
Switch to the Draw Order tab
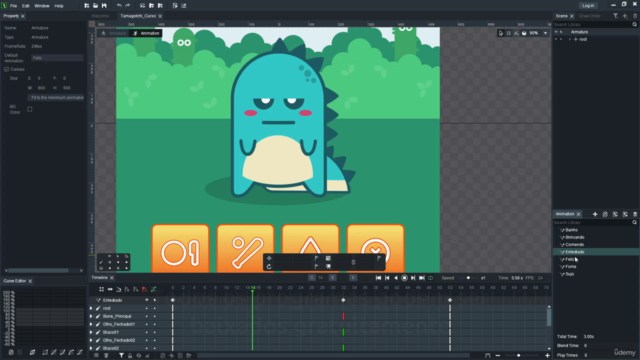coord(589,16)
